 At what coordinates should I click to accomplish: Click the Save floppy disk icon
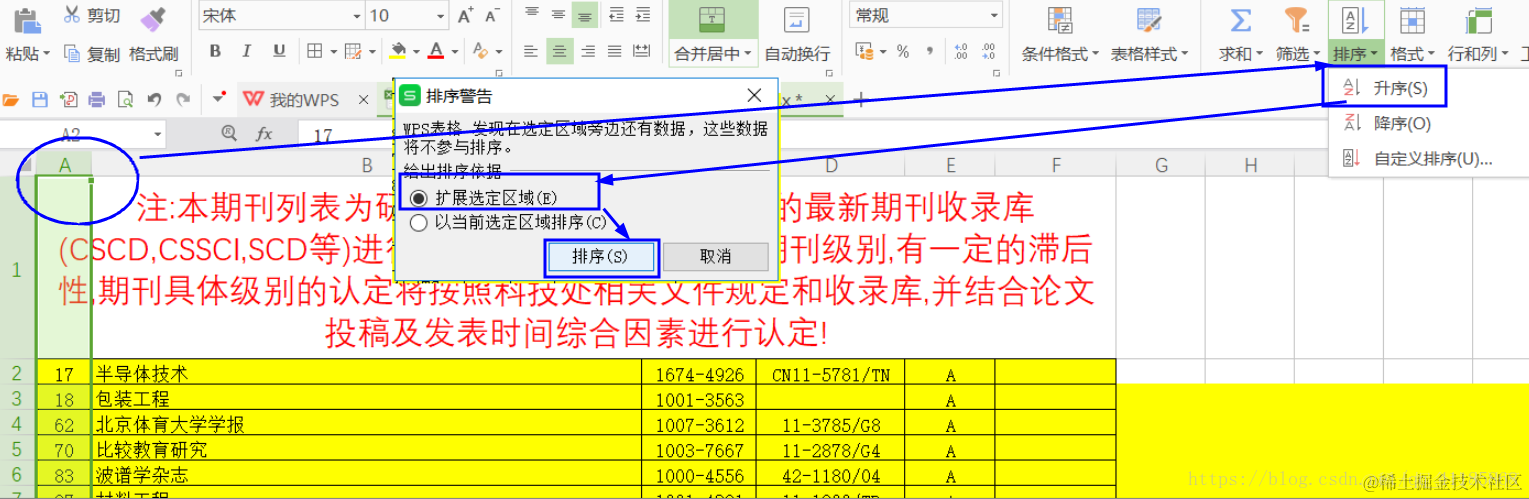[40, 99]
